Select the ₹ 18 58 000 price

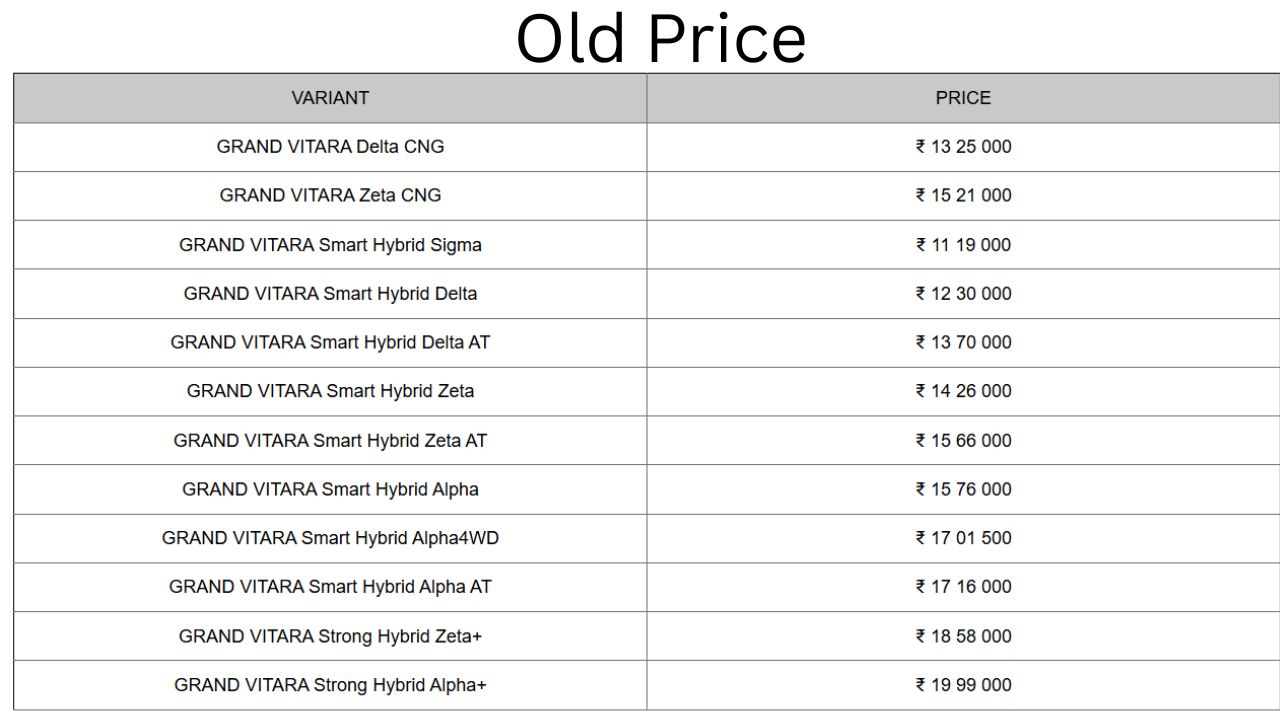[963, 637]
